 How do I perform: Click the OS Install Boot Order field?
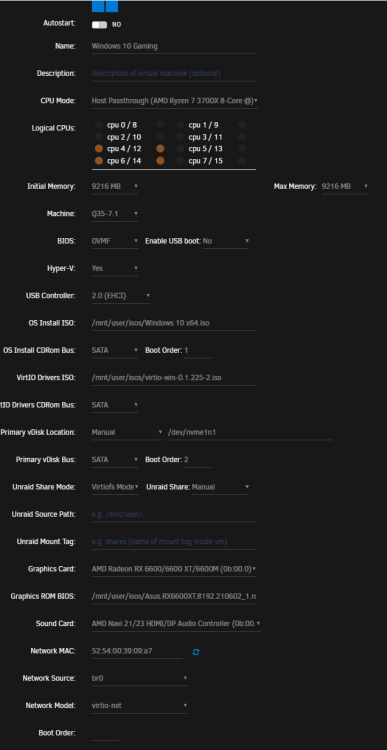pos(197,351)
